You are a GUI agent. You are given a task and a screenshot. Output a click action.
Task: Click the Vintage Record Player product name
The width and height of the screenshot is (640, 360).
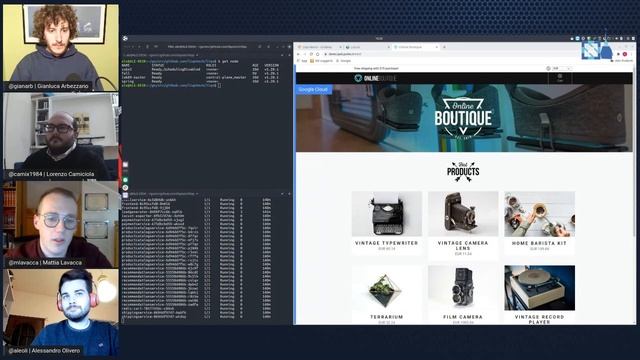(x=539, y=319)
